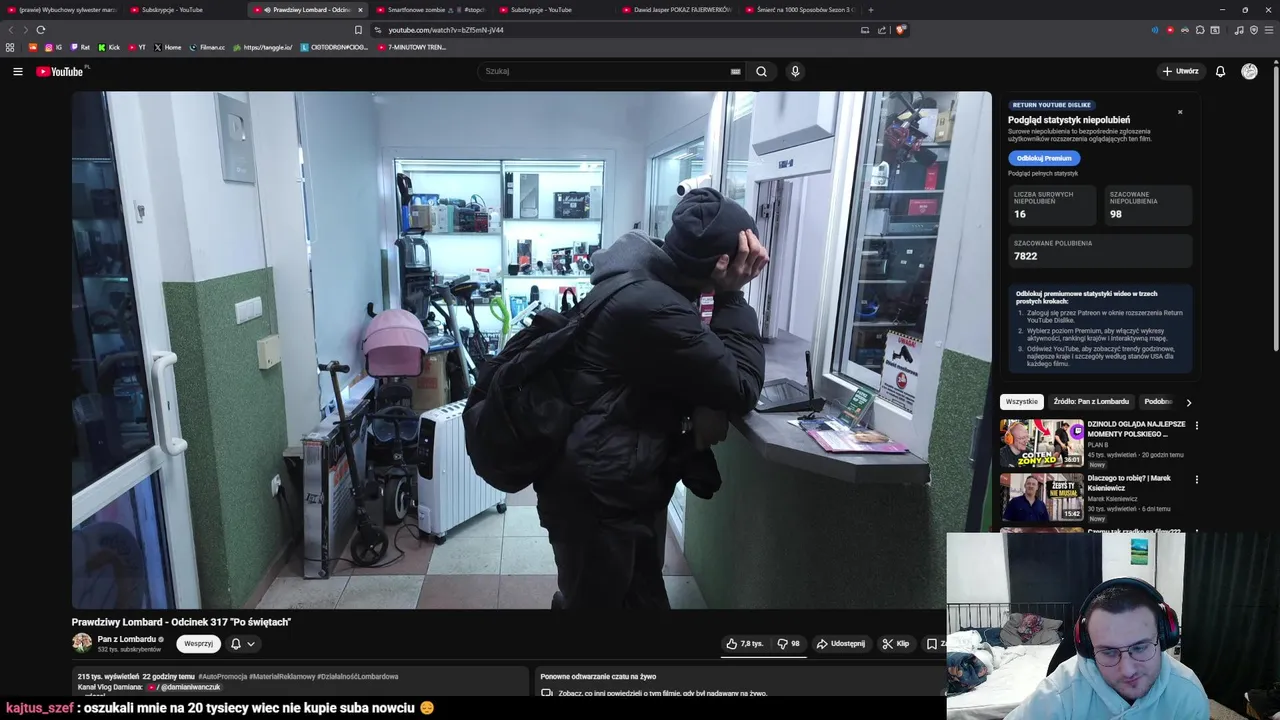1280x720 pixels.
Task: Close the Return YouTube Dislike panel
Action: click(1180, 112)
